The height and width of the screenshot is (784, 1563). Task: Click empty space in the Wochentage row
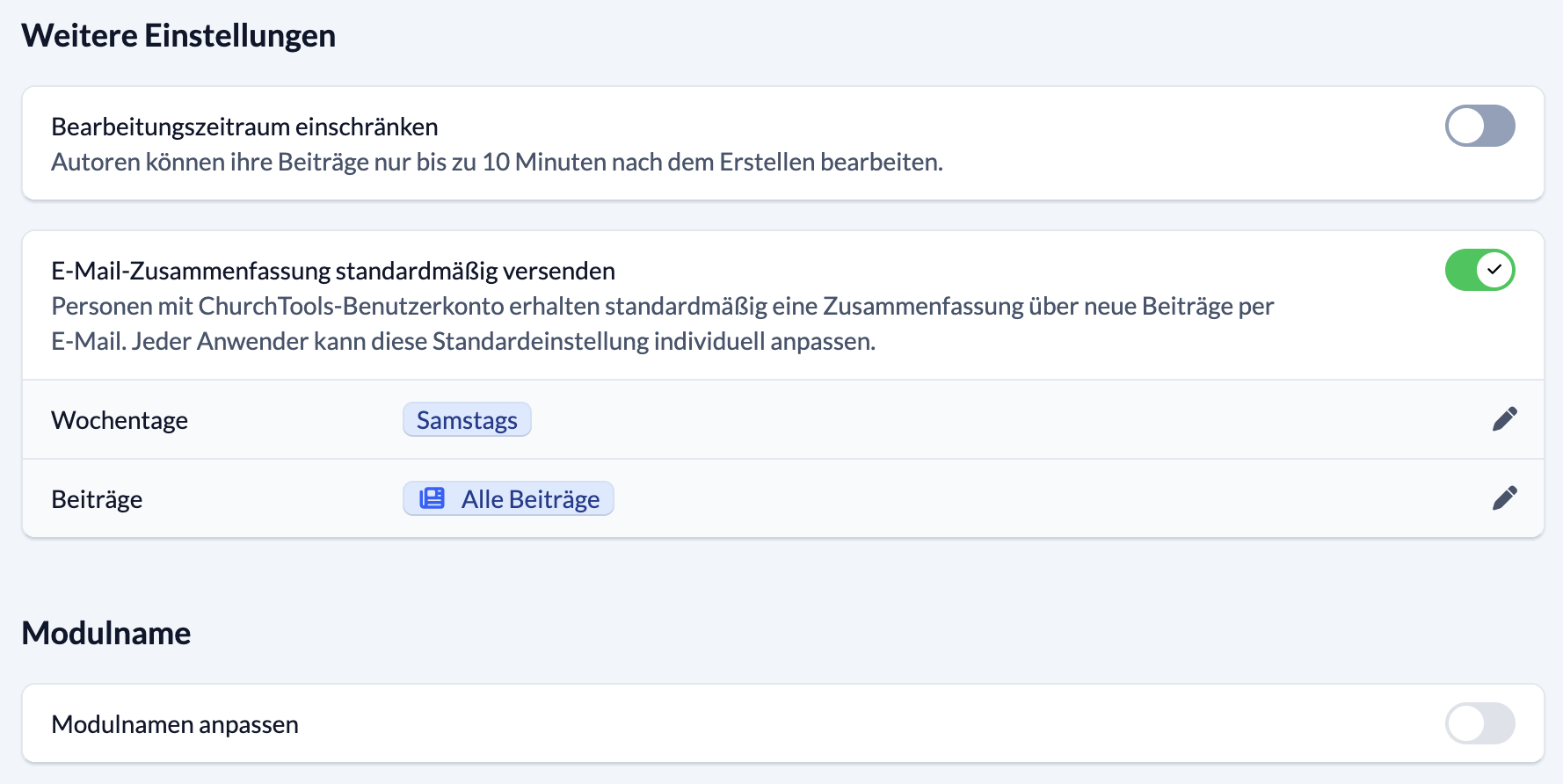point(967,419)
